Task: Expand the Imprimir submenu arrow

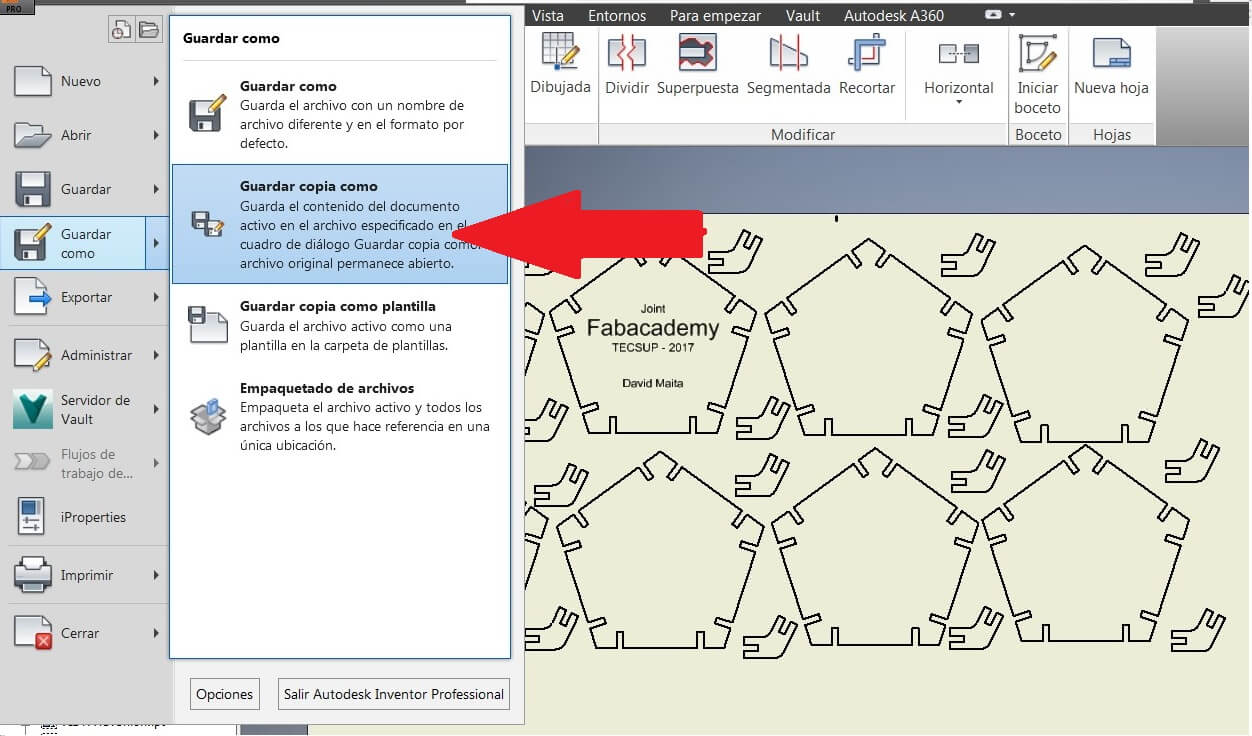Action: tap(156, 575)
